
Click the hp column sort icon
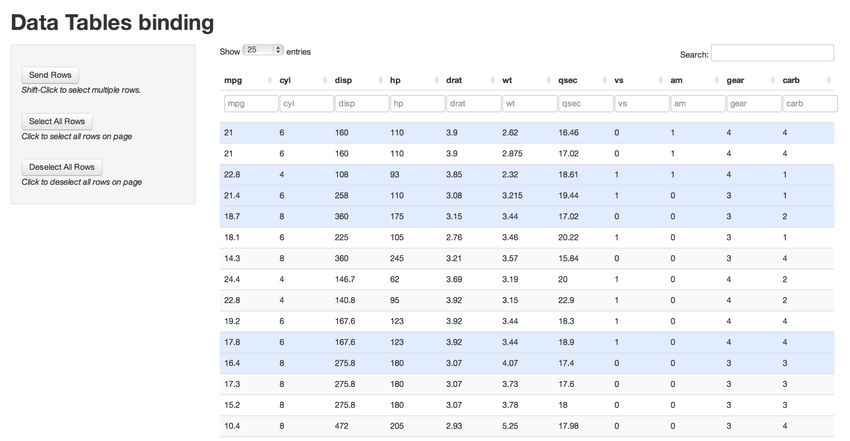[436, 80]
